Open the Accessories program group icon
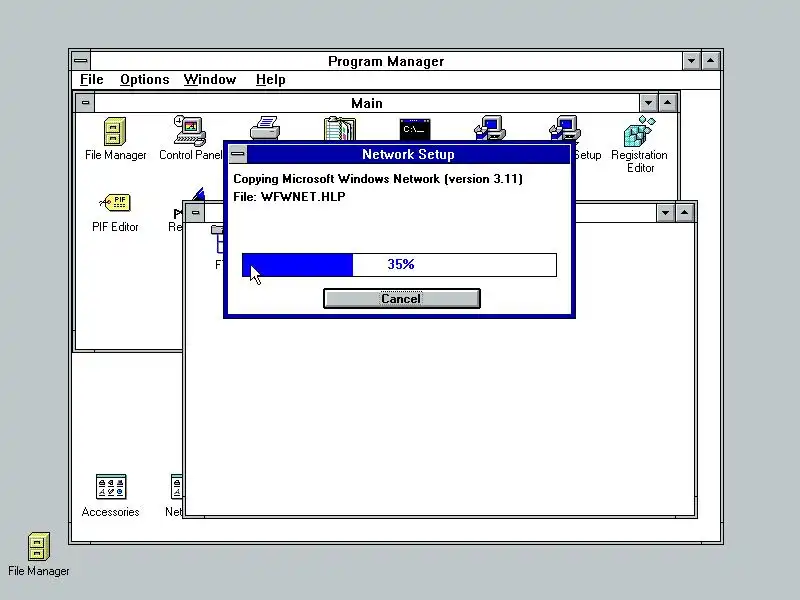800x600 pixels. tap(111, 487)
